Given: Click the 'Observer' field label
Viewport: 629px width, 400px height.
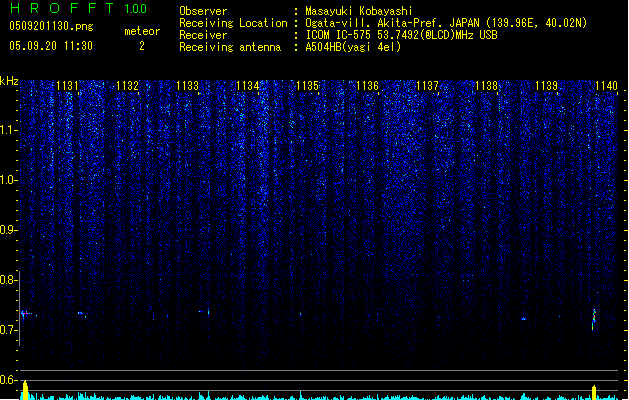Looking at the screenshot, I should click(203, 11).
